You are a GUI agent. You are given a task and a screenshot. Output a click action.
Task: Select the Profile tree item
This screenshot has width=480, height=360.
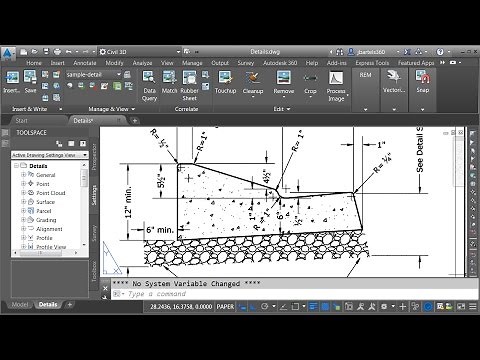pos(44,238)
